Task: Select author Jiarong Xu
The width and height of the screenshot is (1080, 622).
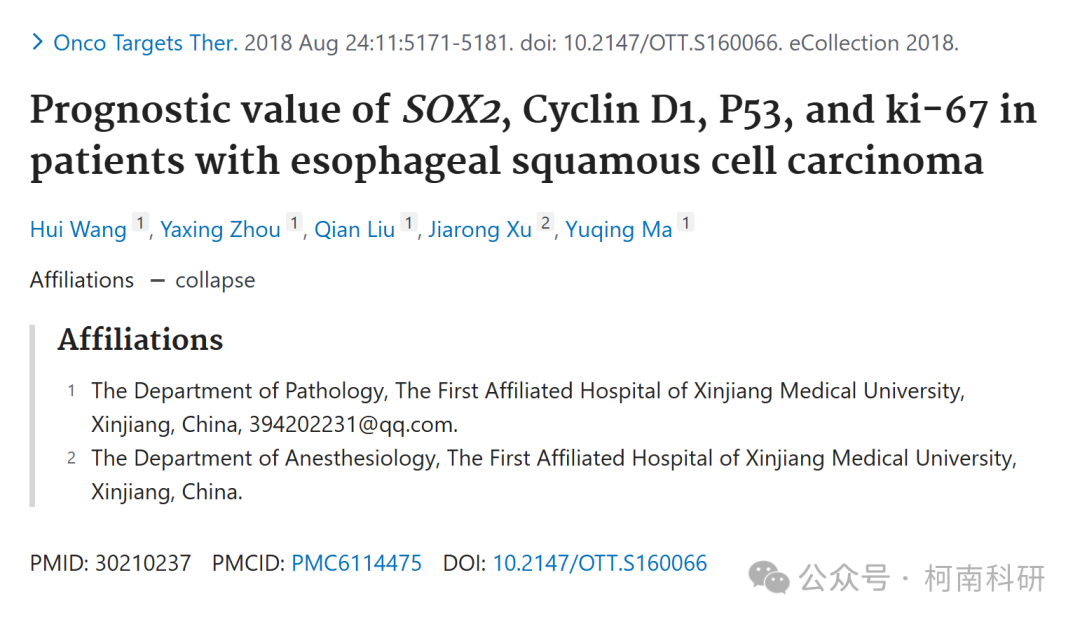Action: pyautogui.click(x=480, y=229)
